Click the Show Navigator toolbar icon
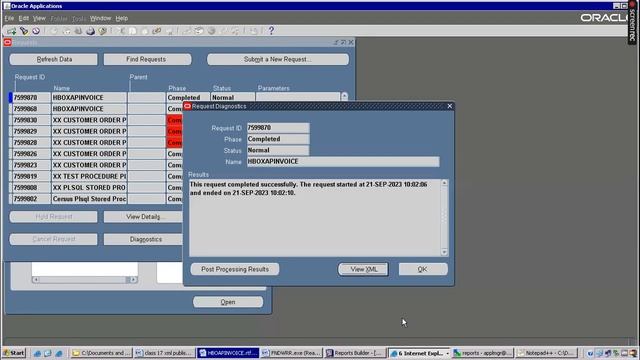The image size is (640, 360). (36, 31)
